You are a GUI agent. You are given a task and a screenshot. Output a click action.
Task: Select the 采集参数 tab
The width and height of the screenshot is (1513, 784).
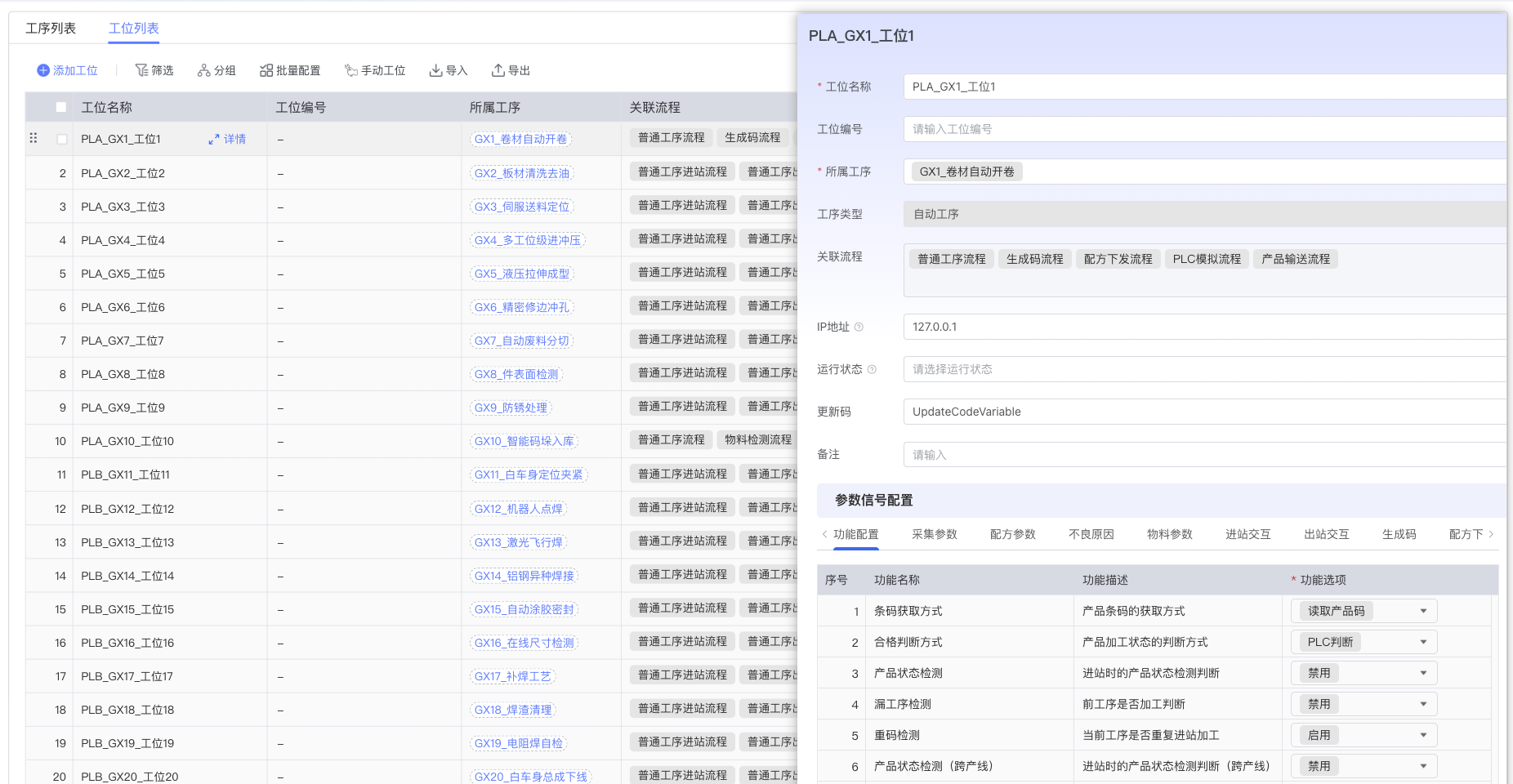tap(934, 534)
